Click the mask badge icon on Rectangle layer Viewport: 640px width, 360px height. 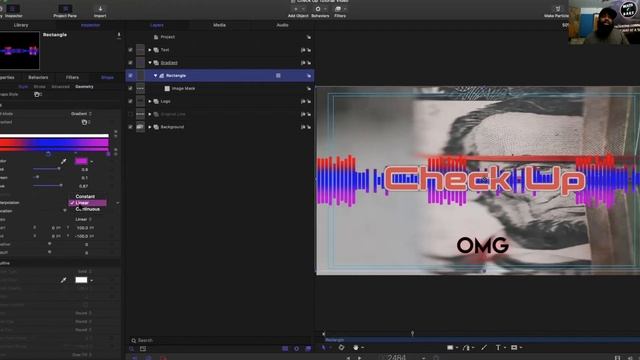(278, 76)
